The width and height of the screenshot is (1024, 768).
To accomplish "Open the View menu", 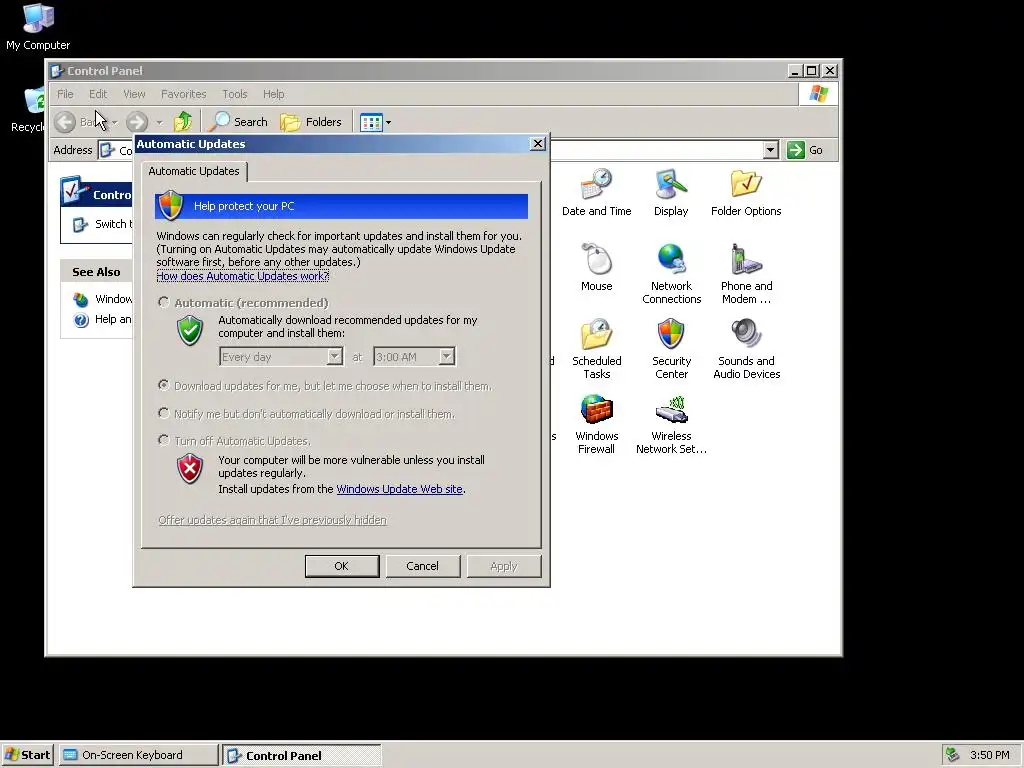I will [x=134, y=94].
